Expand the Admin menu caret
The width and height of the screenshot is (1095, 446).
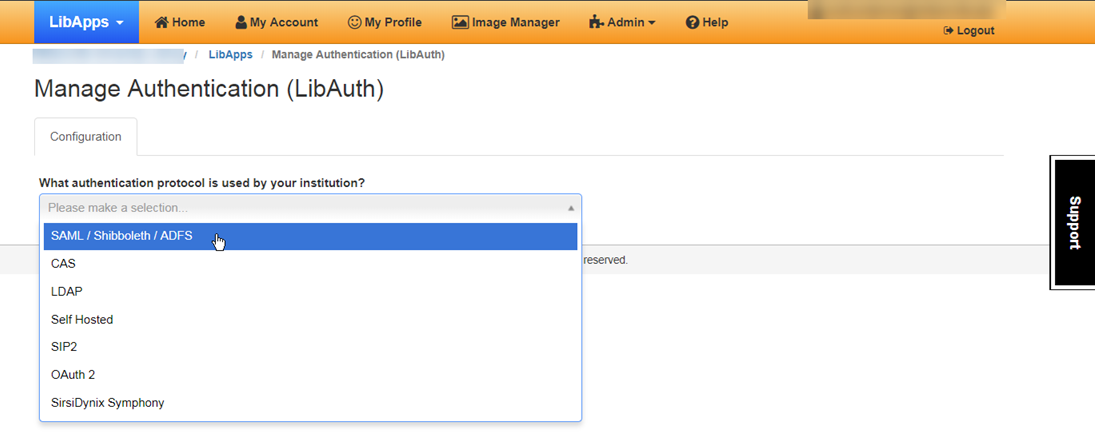tap(652, 23)
